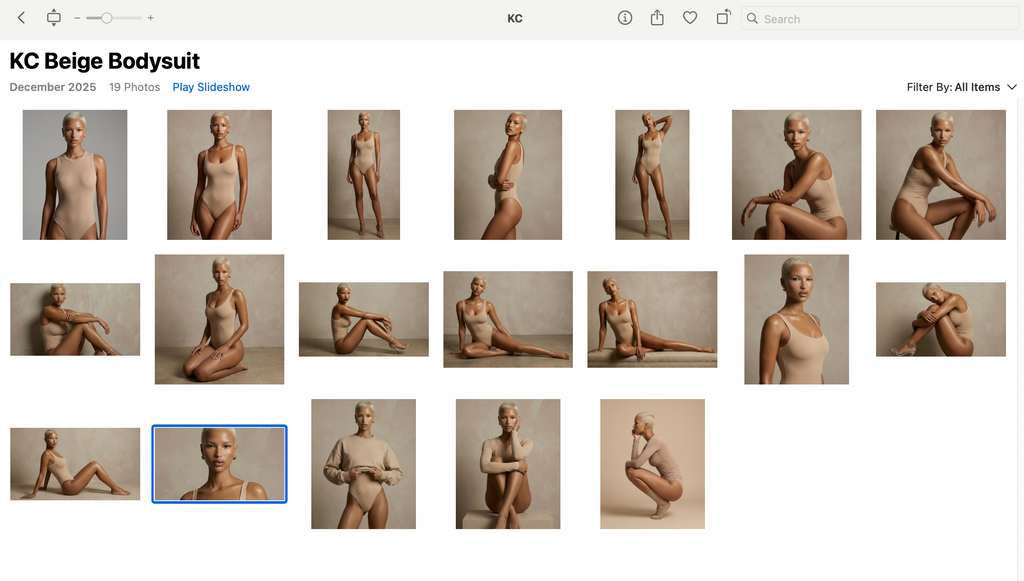This screenshot has width=1024, height=581.
Task: Click inside the Search field
Action: pyautogui.click(x=880, y=18)
